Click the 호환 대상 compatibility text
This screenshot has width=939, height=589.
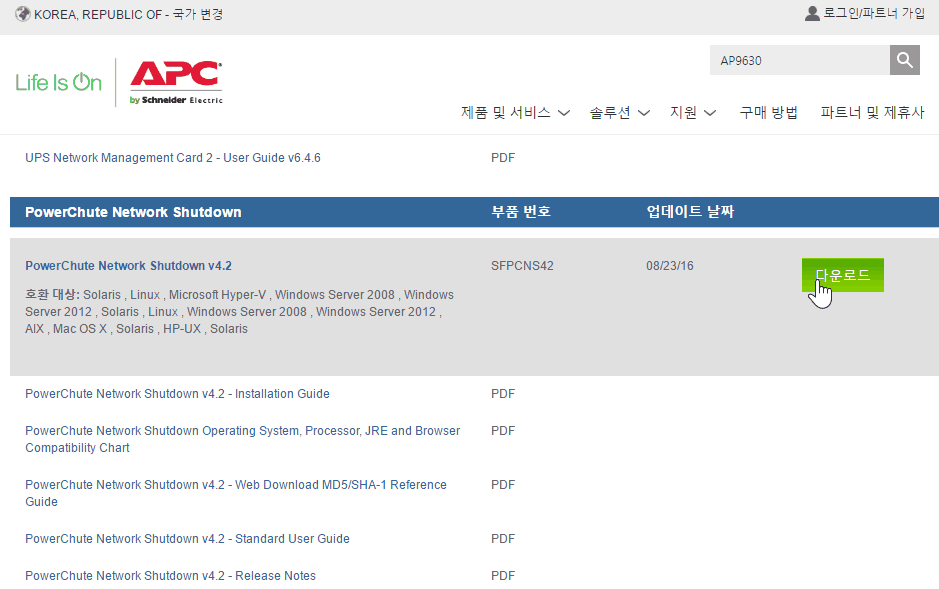240,312
